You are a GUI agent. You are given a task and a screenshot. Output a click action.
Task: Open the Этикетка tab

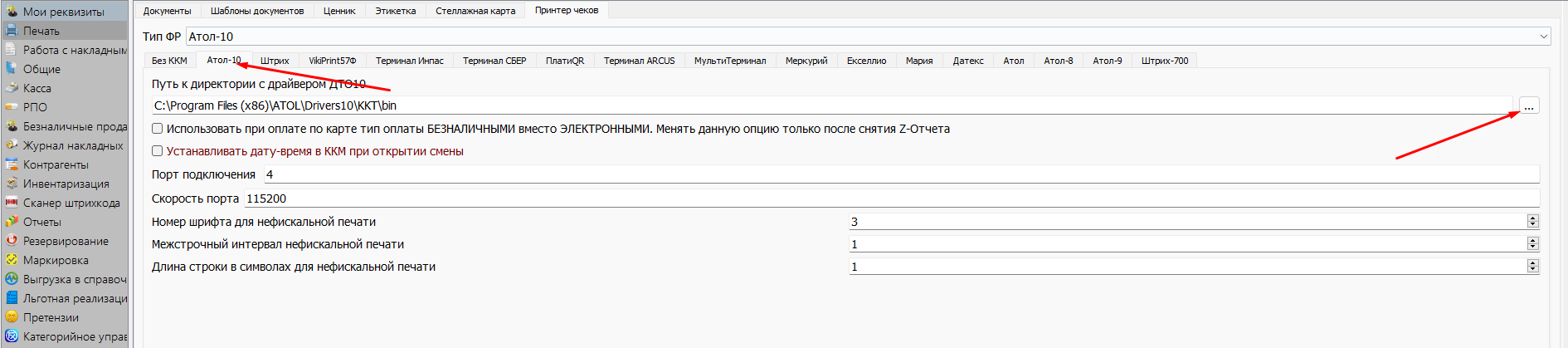(x=395, y=11)
